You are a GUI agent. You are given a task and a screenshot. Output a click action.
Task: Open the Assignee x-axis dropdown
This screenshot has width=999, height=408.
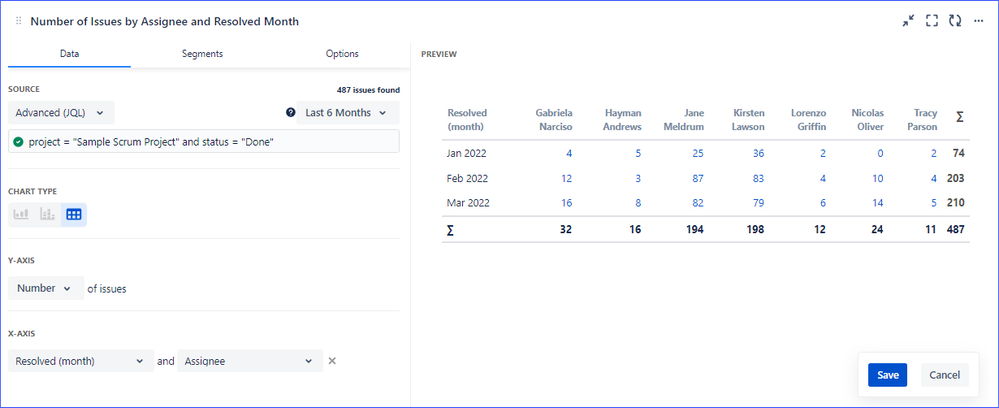coord(250,361)
